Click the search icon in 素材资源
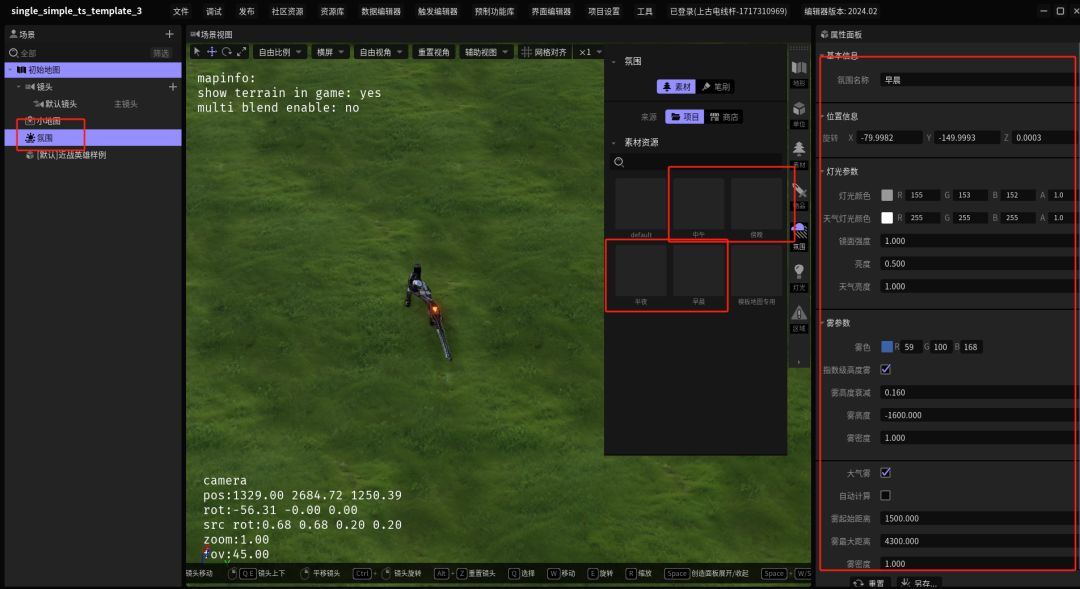Image resolution: width=1080 pixels, height=589 pixels. click(x=619, y=162)
